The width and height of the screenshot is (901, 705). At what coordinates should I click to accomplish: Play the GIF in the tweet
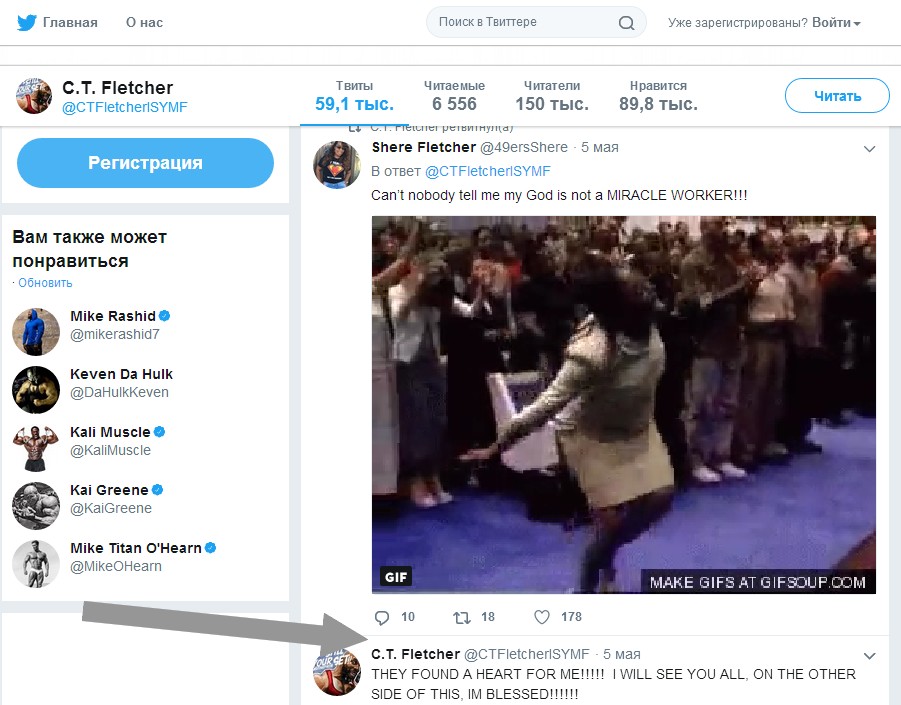623,405
